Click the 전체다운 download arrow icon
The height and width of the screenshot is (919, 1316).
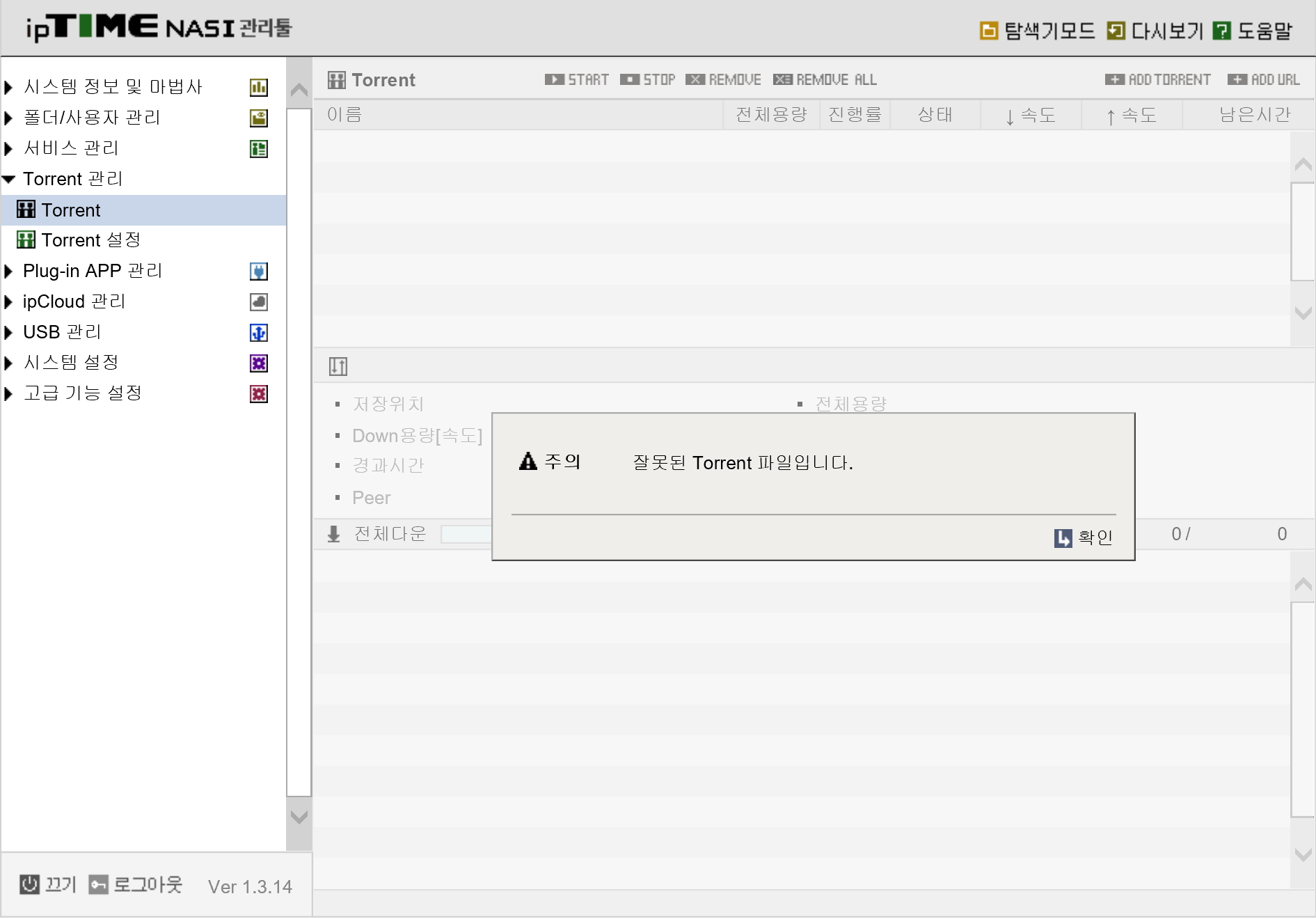[334, 534]
